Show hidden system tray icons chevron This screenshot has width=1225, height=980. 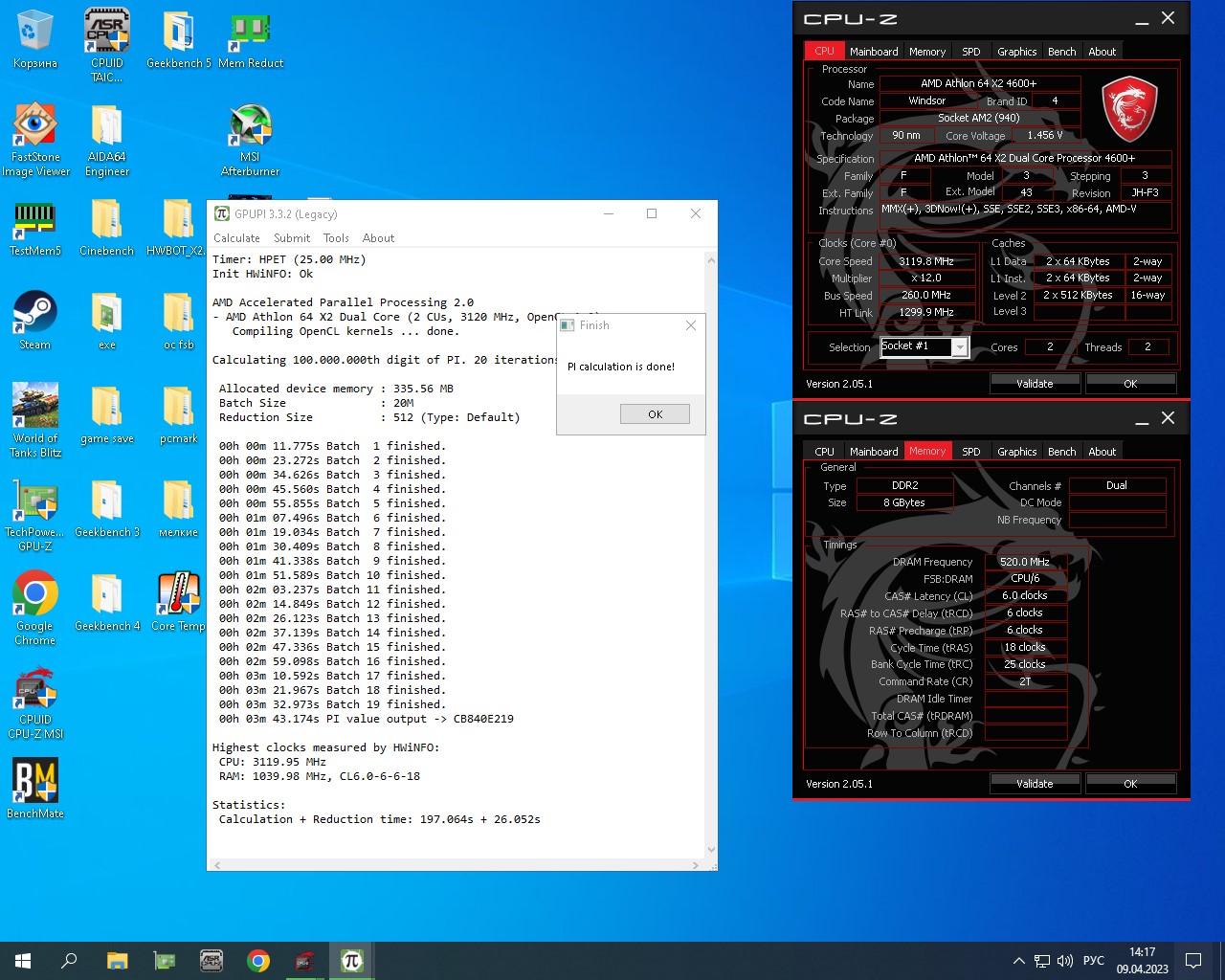(x=1019, y=961)
